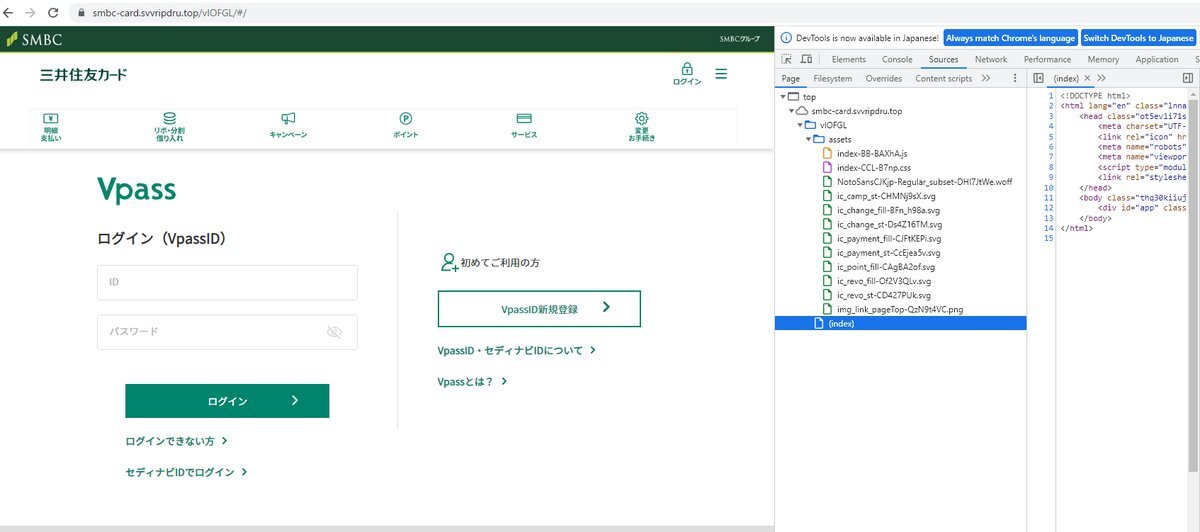This screenshot has height=532, width=1200.
Task: Collapse the top tree node
Action: (783, 97)
